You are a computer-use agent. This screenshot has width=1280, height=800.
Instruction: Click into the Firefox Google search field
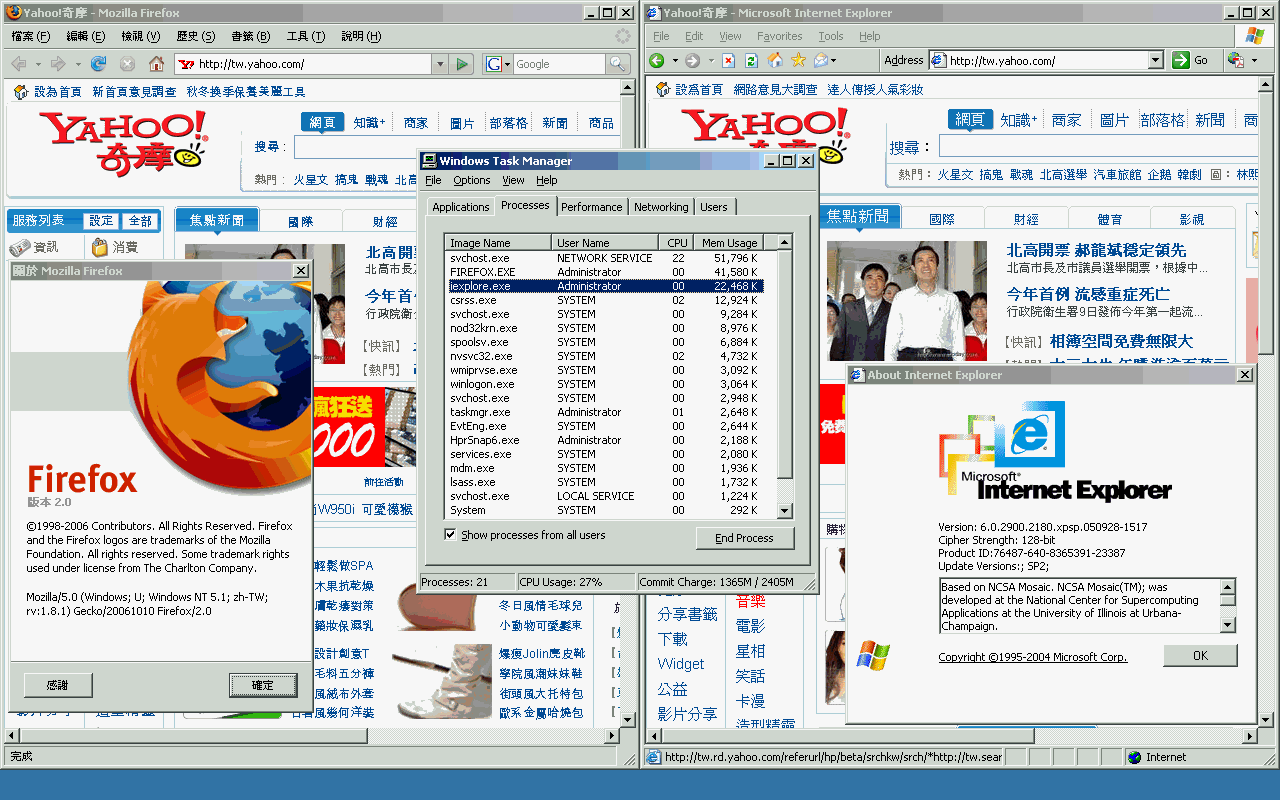pyautogui.click(x=558, y=64)
